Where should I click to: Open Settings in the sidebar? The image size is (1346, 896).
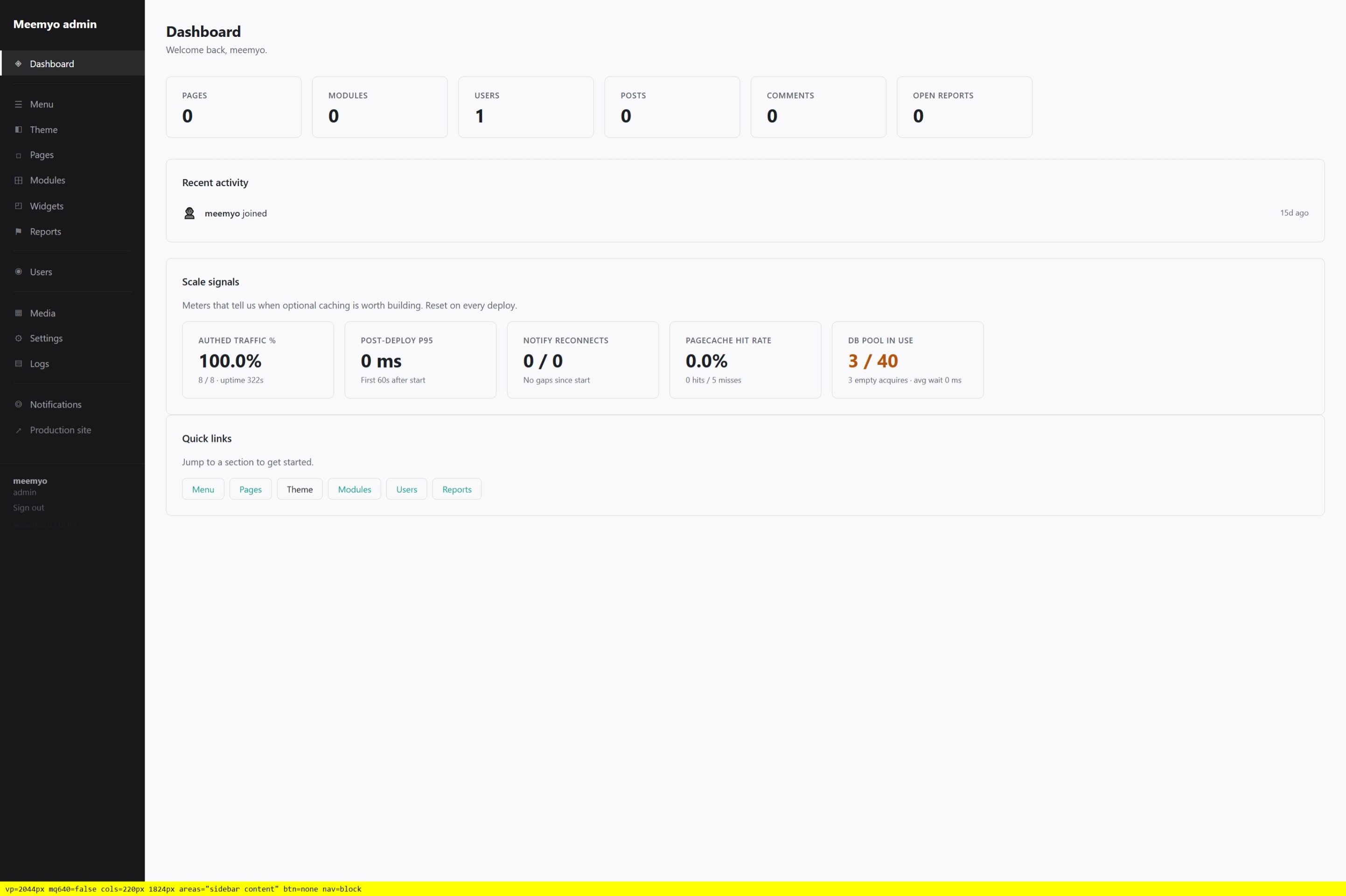pos(73,338)
